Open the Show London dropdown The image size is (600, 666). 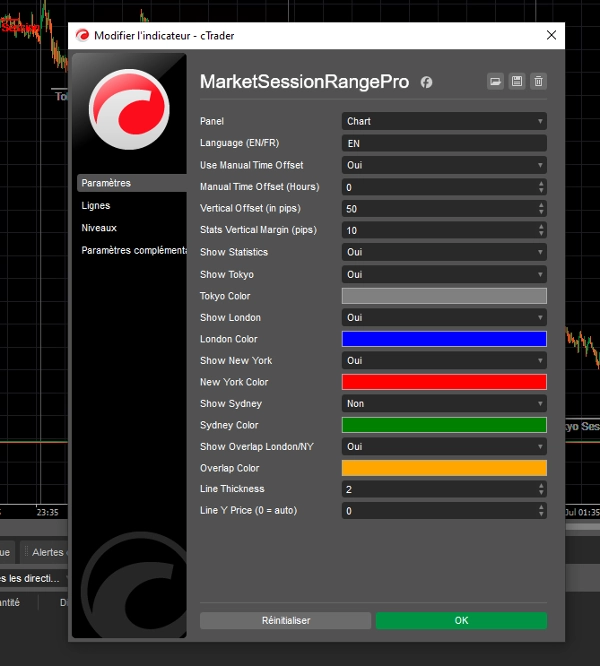[444, 317]
